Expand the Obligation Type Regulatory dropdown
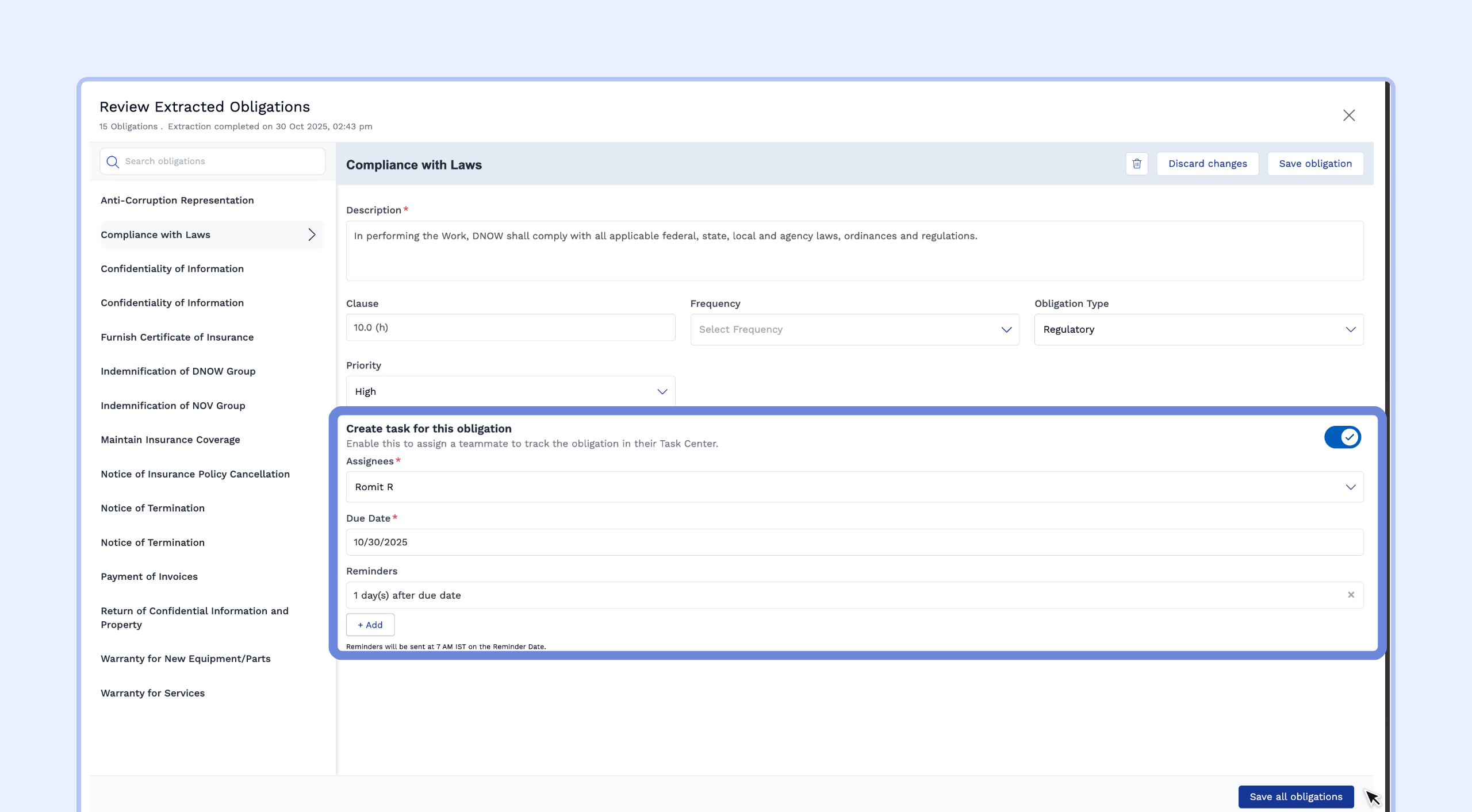 coord(1198,329)
